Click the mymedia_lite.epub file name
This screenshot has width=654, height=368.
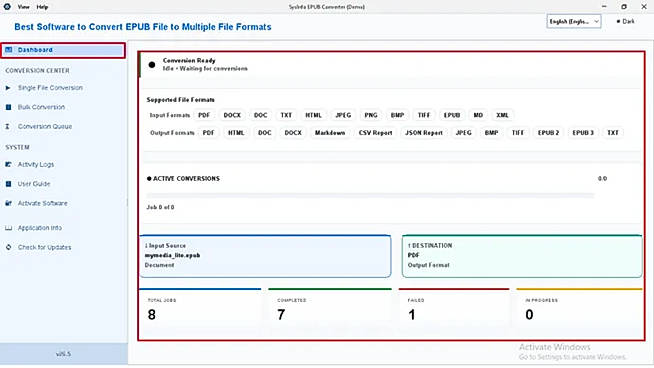[x=172, y=255]
